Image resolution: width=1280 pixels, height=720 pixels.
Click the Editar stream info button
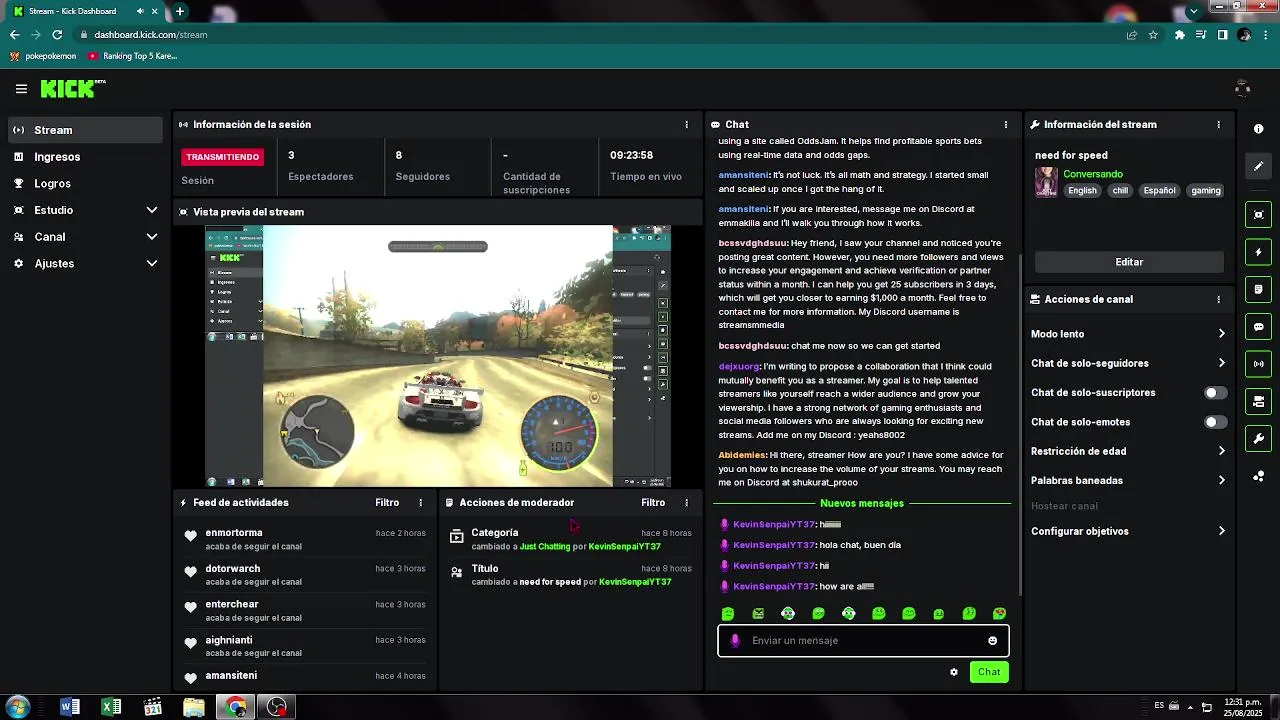point(1129,262)
